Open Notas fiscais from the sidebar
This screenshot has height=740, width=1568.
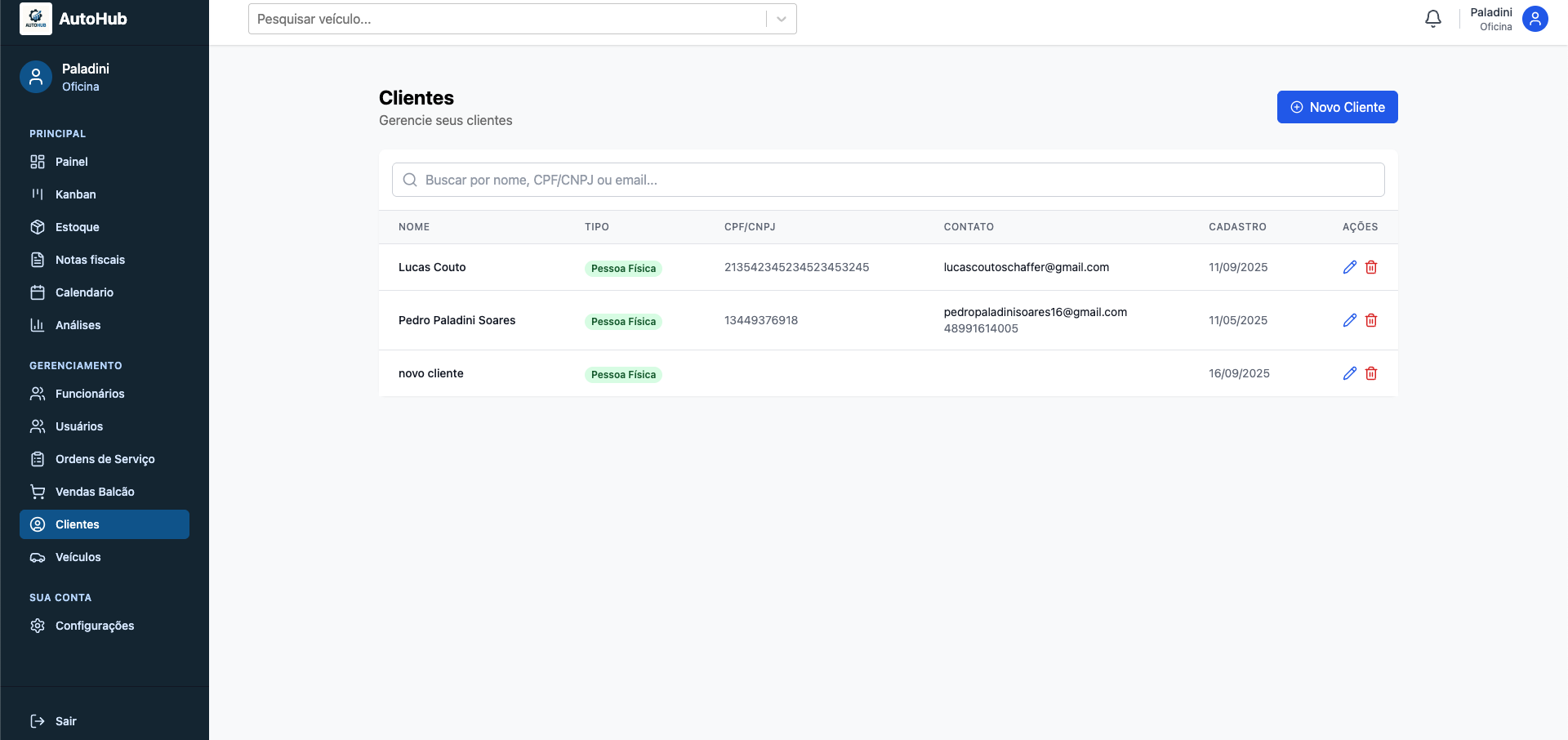(90, 260)
